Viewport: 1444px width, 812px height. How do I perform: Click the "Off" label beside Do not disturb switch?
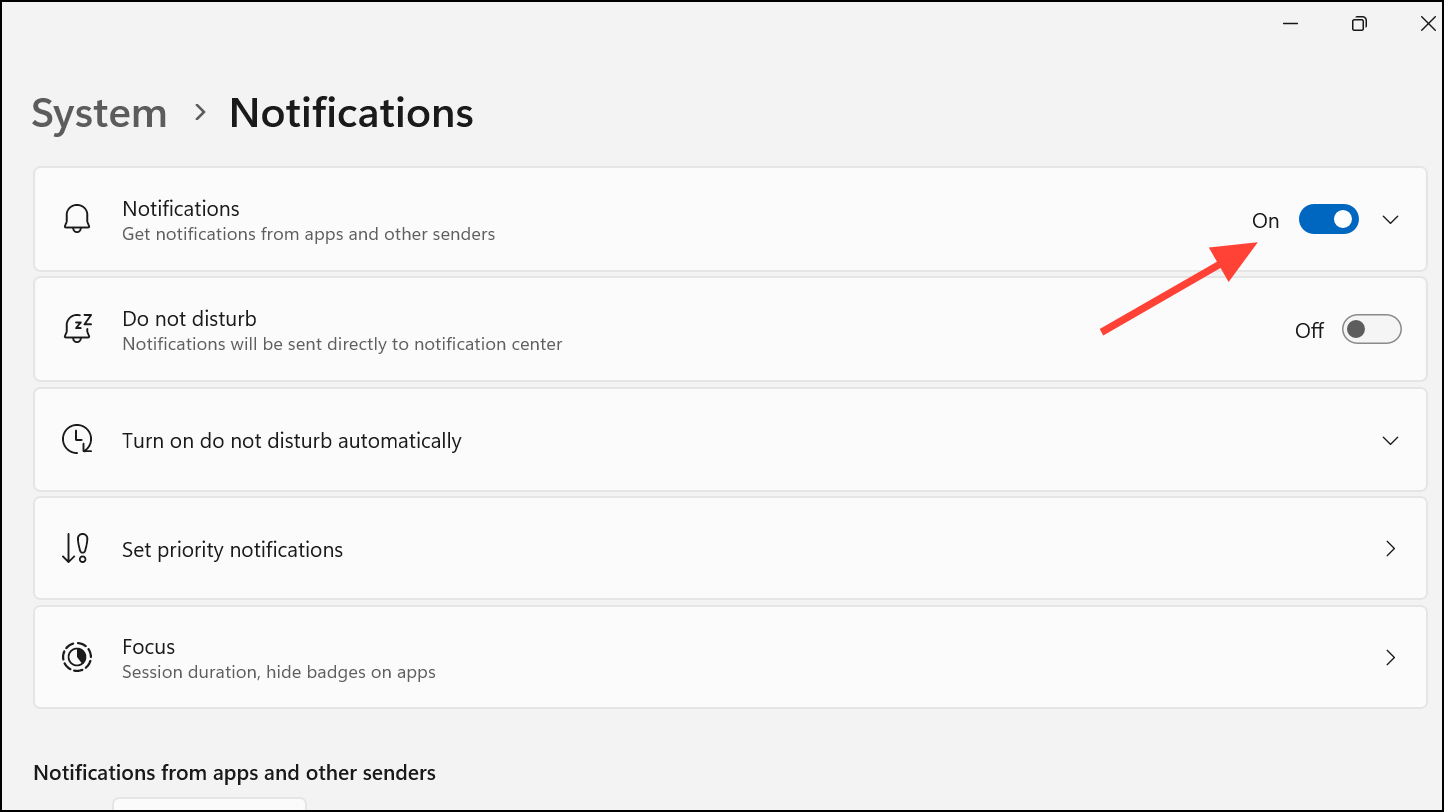click(1309, 331)
